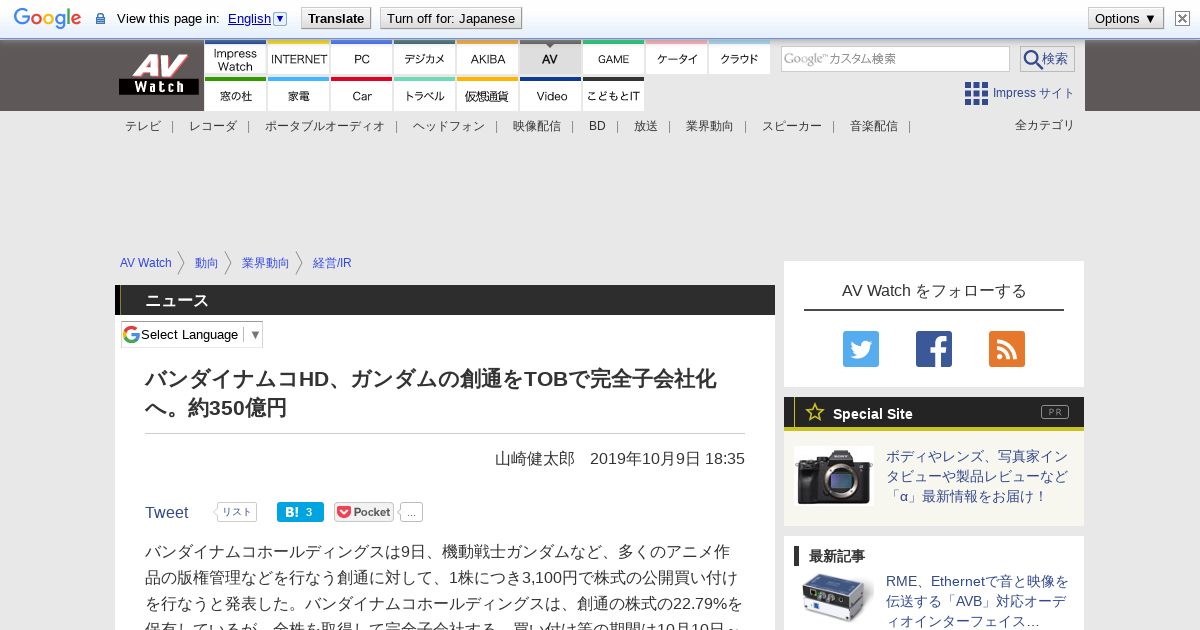Click the リスト bubble button

click(x=237, y=512)
